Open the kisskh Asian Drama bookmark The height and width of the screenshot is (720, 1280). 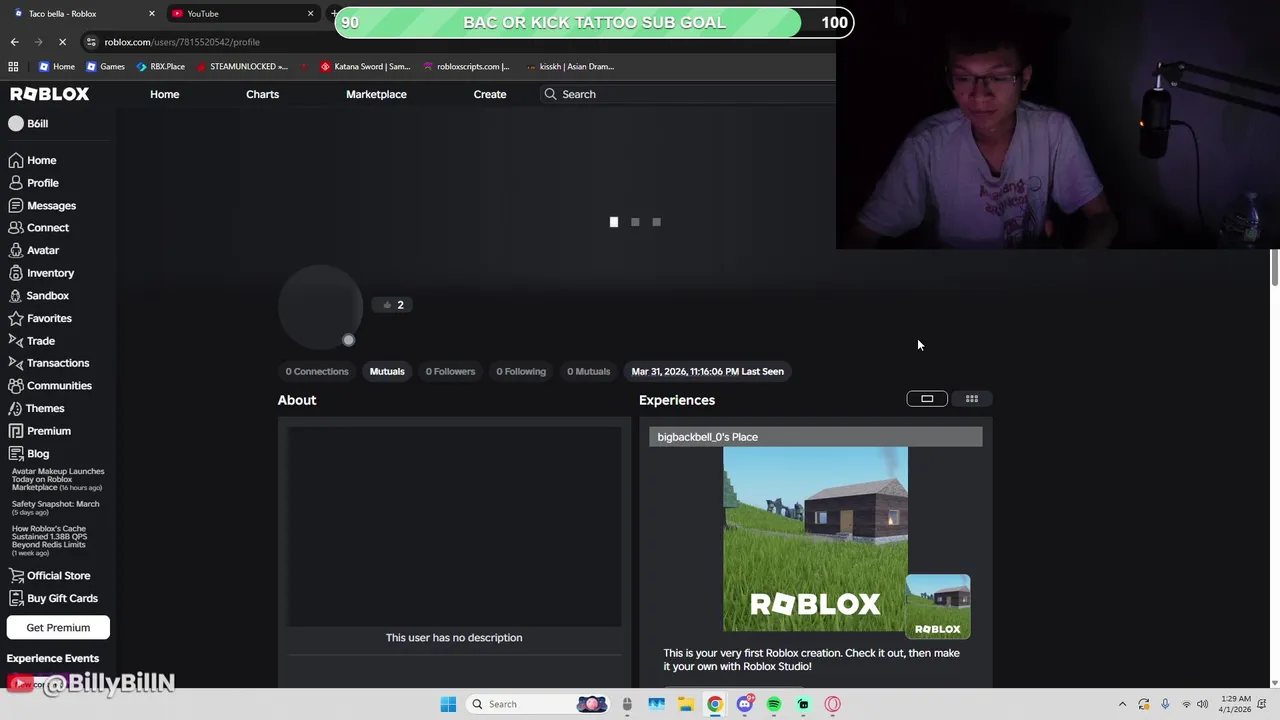[570, 66]
